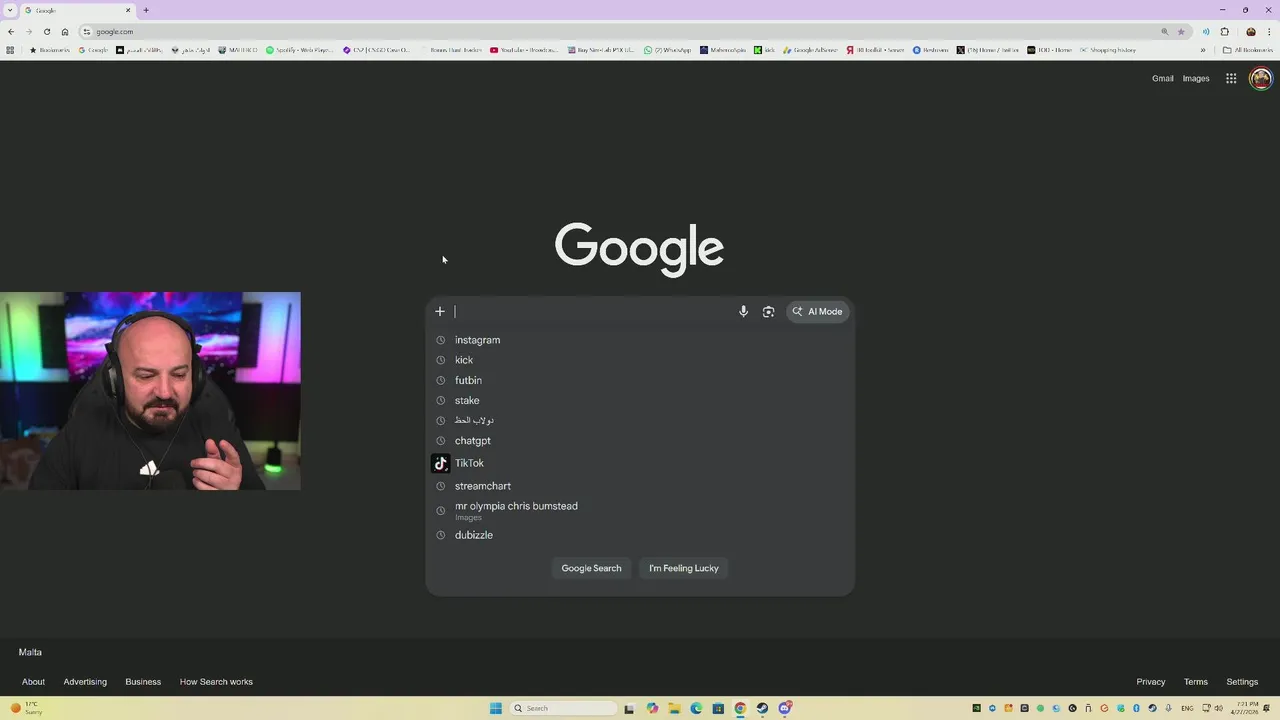Focus the Google search input field
1280x720 pixels.
[593, 311]
